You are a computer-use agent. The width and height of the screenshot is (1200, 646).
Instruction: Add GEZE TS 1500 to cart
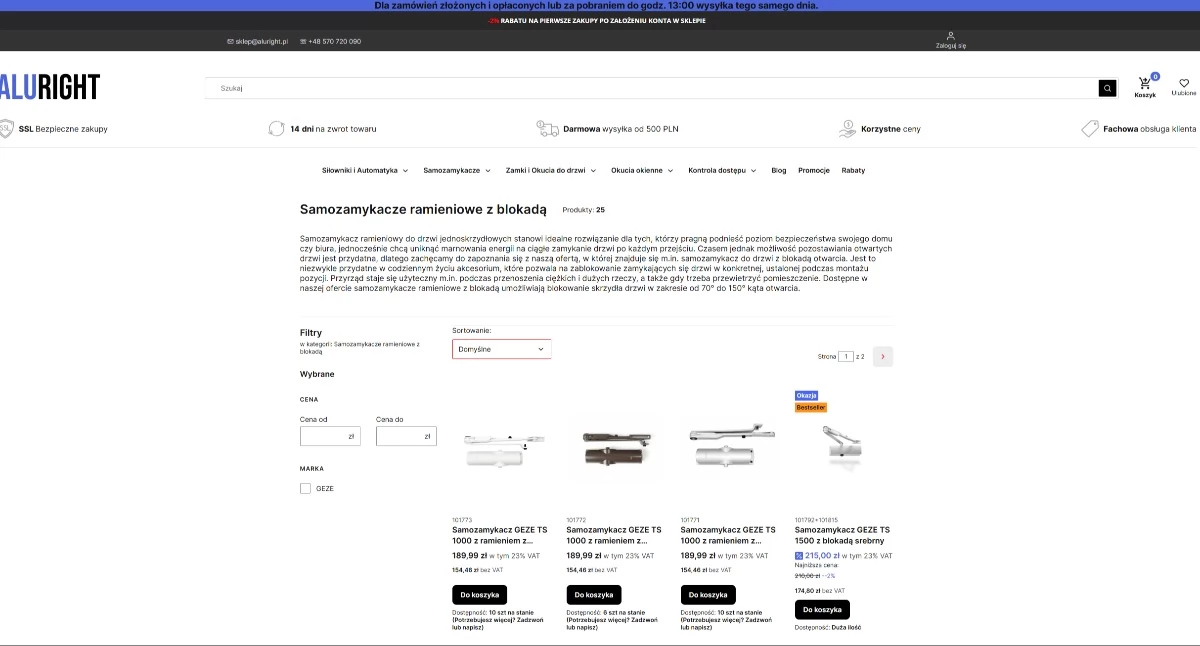point(822,609)
